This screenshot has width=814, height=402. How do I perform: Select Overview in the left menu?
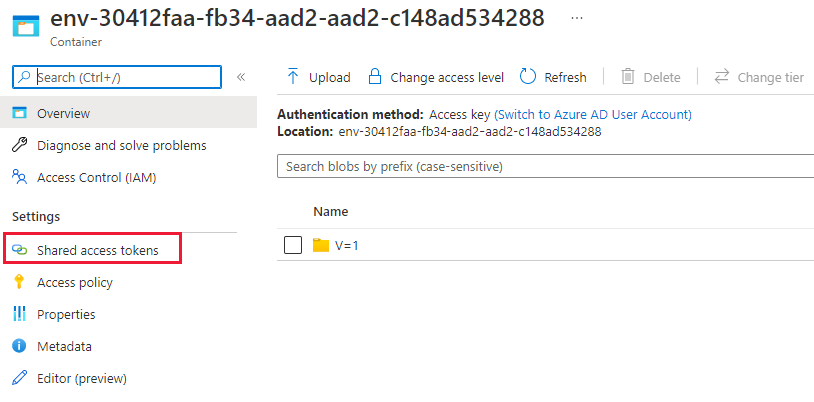click(x=63, y=113)
